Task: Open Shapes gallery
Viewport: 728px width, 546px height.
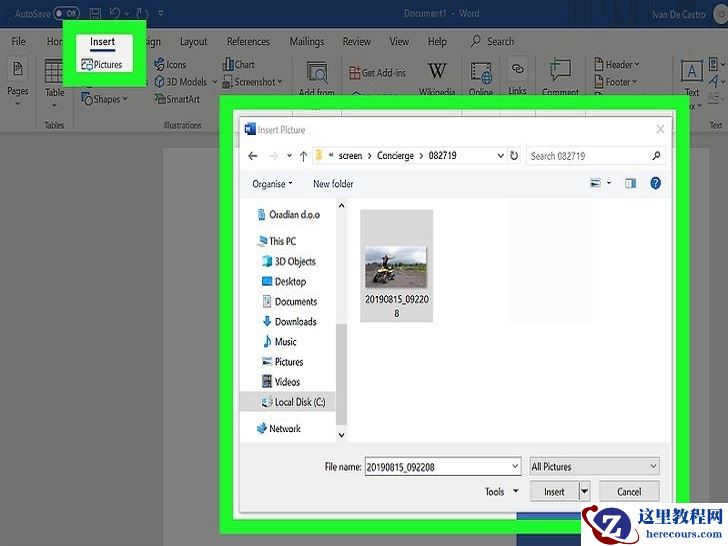Action: coord(104,99)
